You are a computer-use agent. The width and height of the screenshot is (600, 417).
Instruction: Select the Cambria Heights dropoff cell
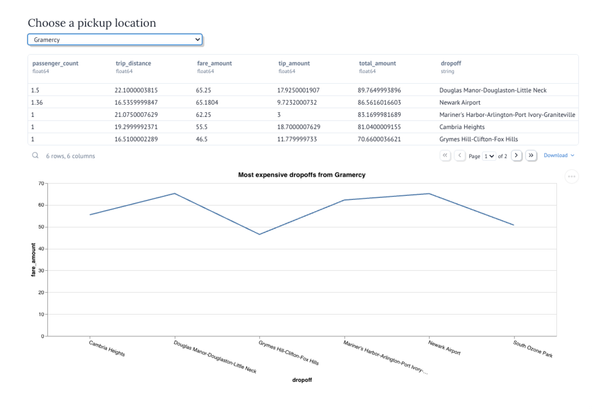(469, 127)
